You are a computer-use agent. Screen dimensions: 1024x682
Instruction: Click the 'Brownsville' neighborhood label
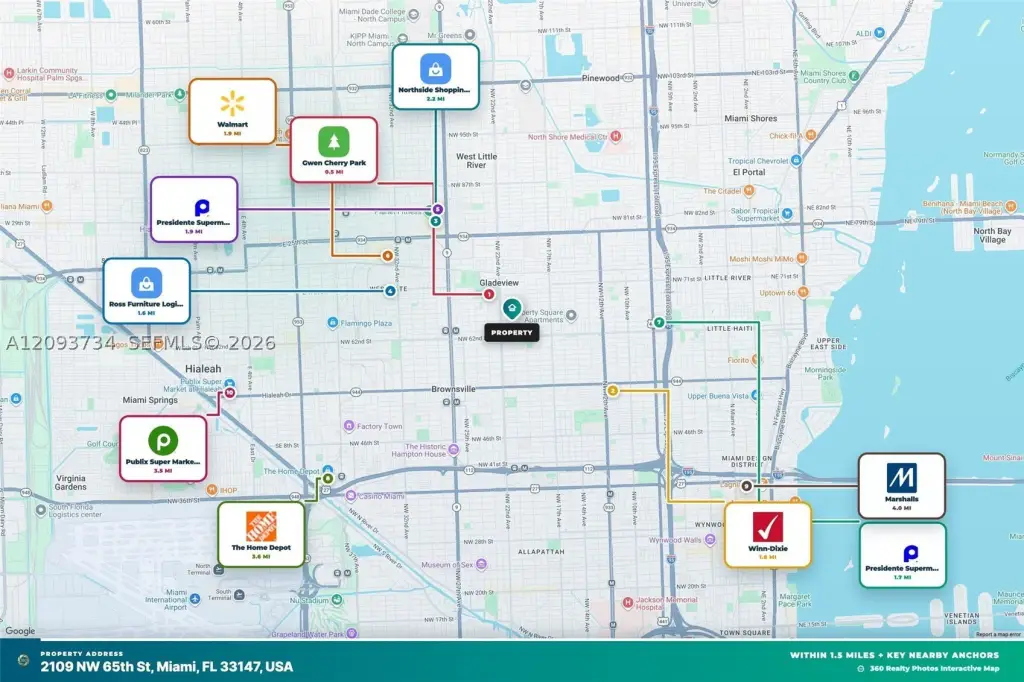[x=453, y=389]
